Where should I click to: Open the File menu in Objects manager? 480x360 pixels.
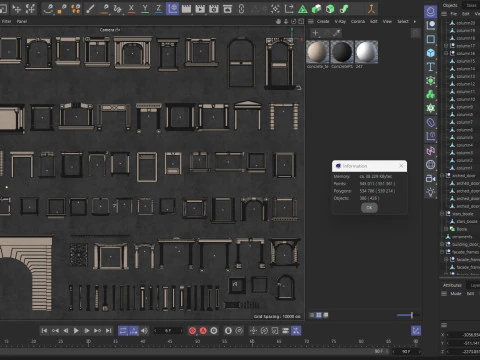point(454,14)
